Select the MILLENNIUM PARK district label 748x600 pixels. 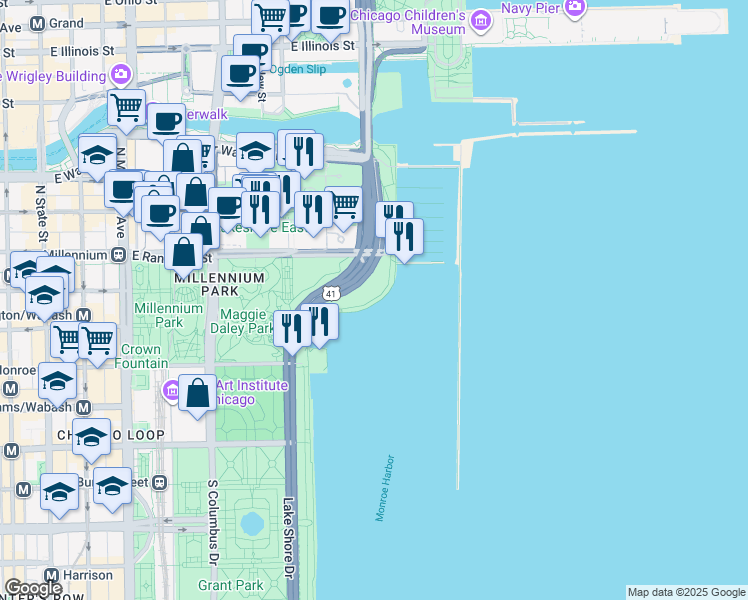coord(219,284)
